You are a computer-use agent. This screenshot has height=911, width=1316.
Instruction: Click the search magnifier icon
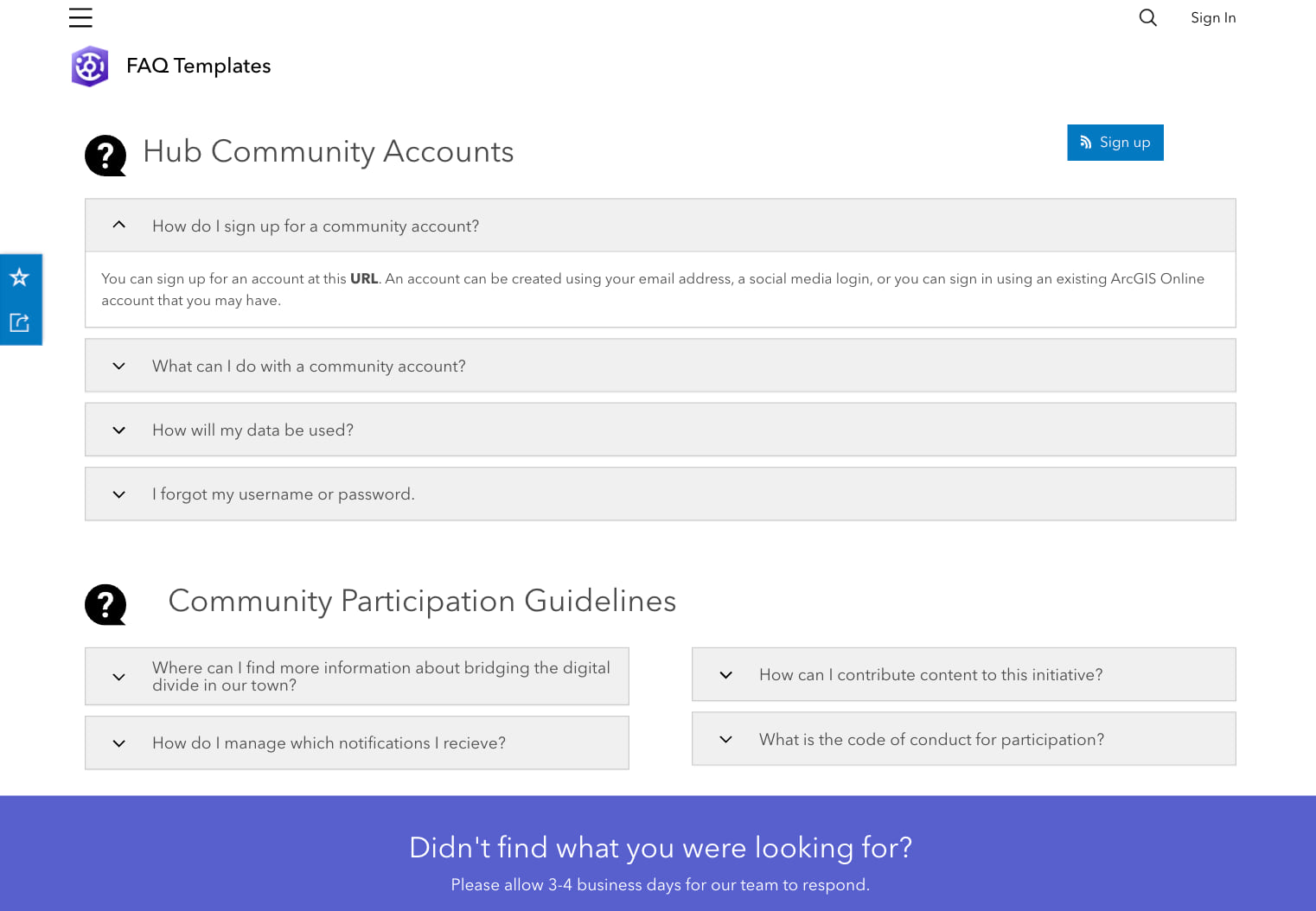1147,17
